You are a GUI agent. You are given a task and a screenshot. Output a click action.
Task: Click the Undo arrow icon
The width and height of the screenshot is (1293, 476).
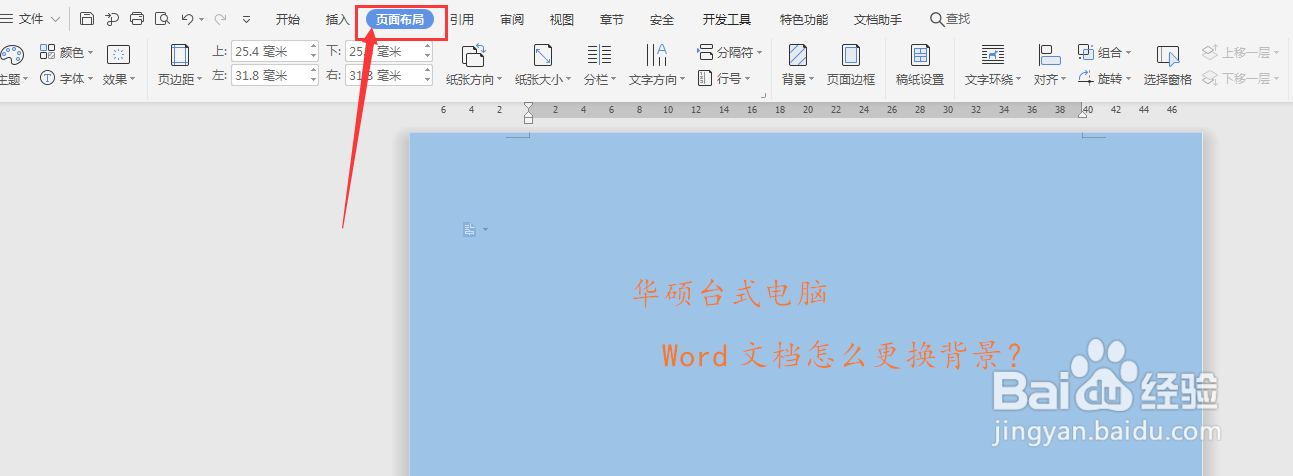[187, 19]
